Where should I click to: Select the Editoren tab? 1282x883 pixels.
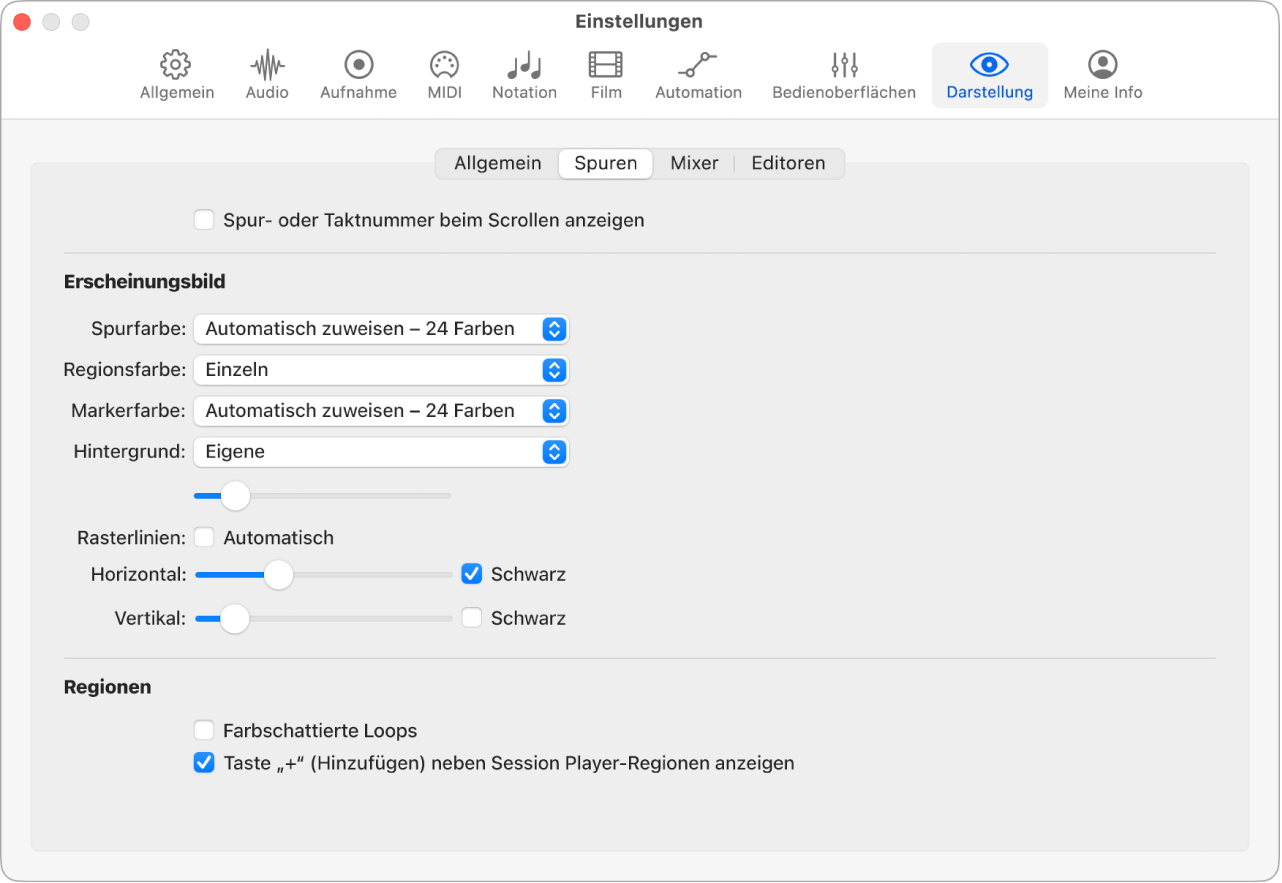coord(788,163)
